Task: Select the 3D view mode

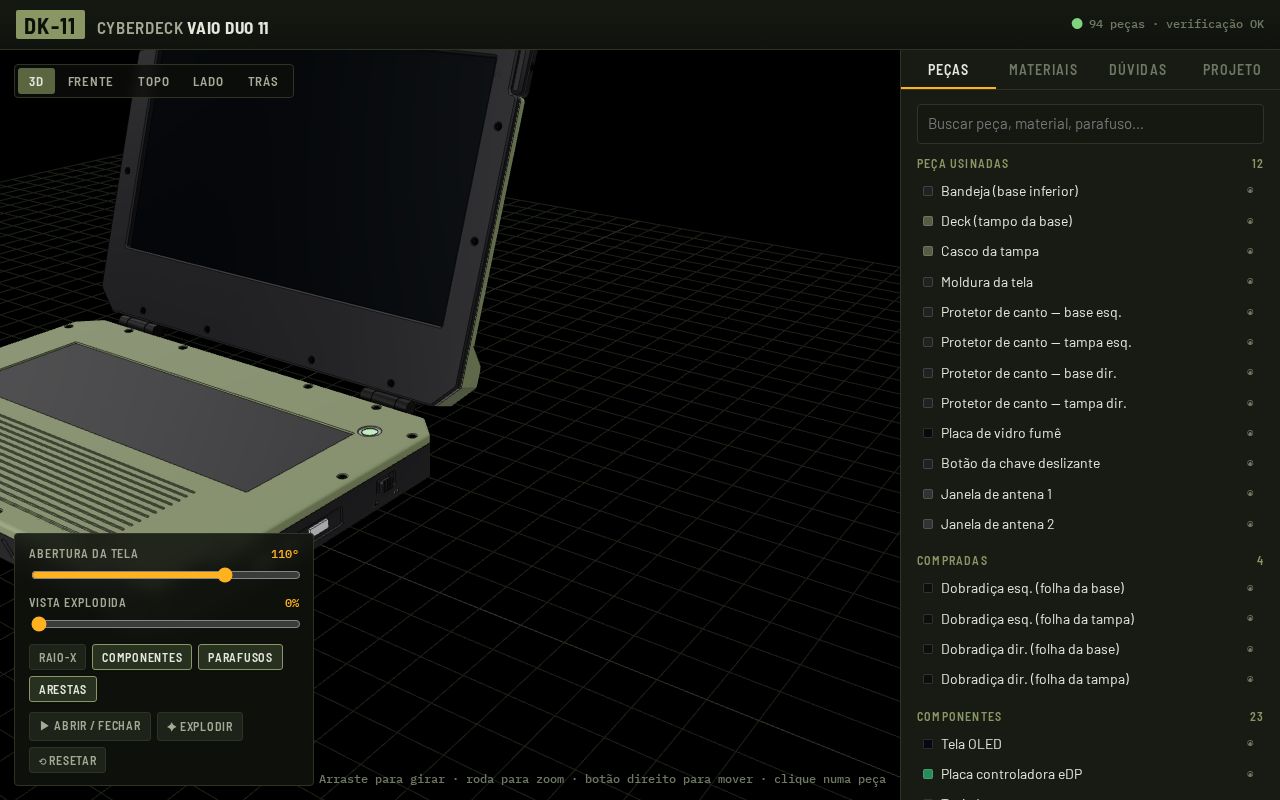Action: 36,81
